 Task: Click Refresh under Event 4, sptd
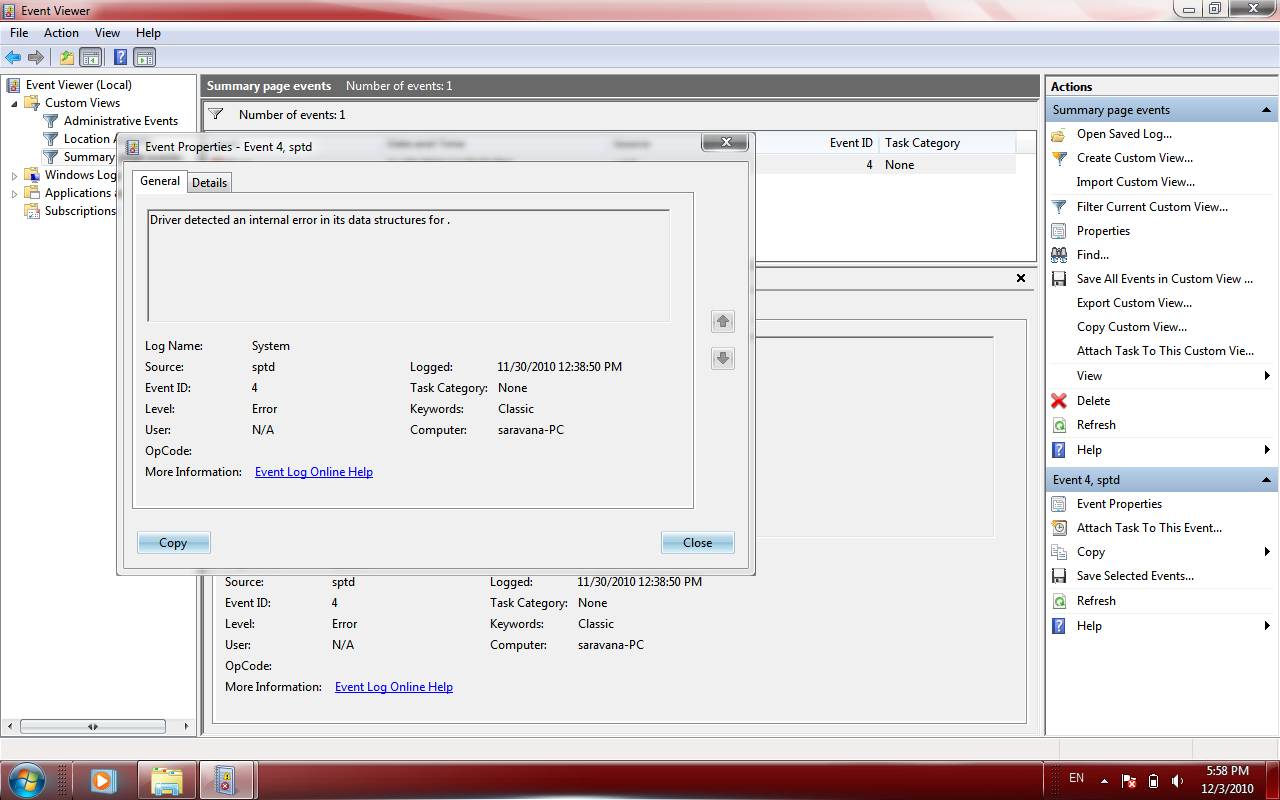coord(1096,601)
